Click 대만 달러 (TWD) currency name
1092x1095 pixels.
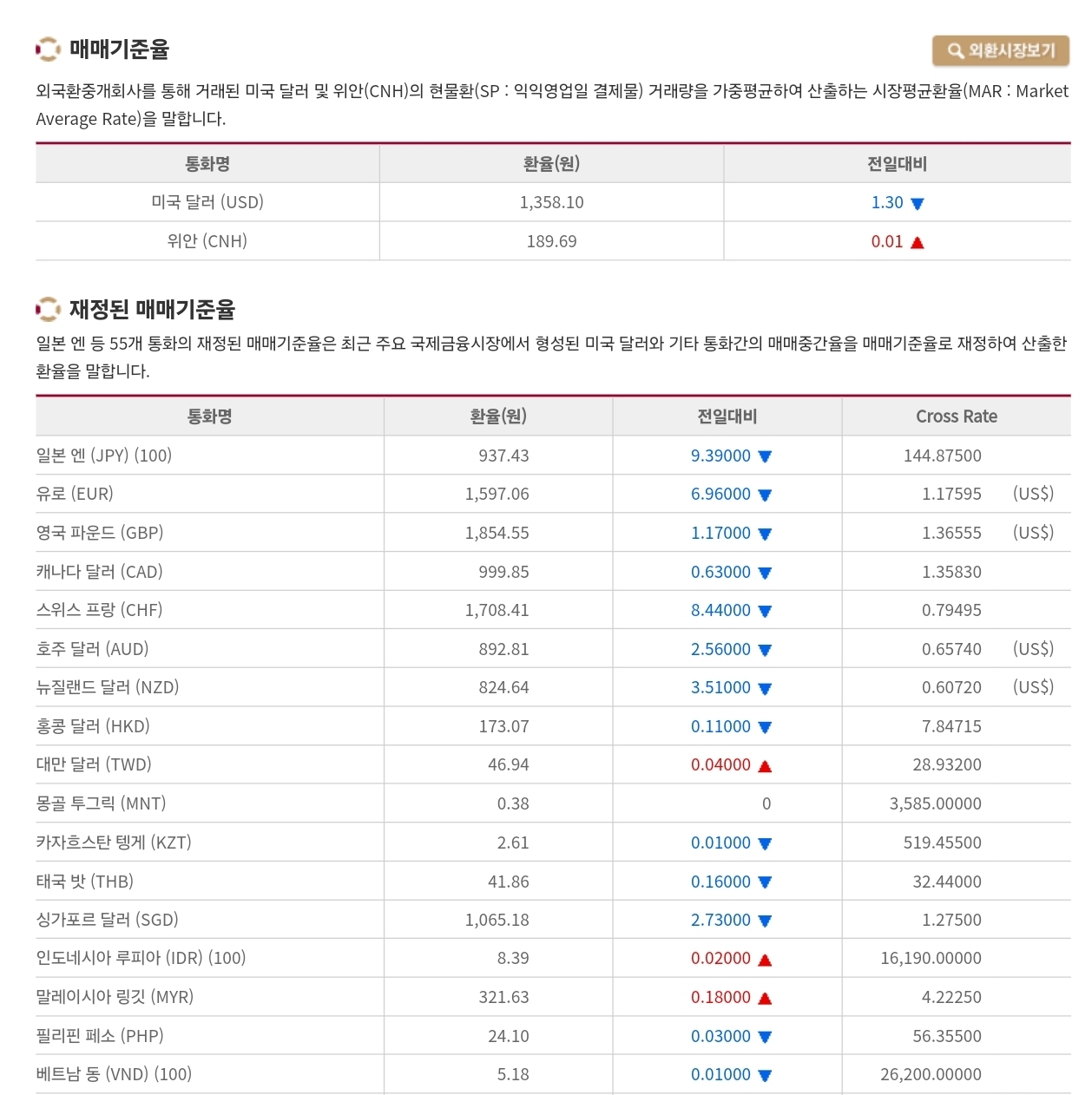[94, 764]
